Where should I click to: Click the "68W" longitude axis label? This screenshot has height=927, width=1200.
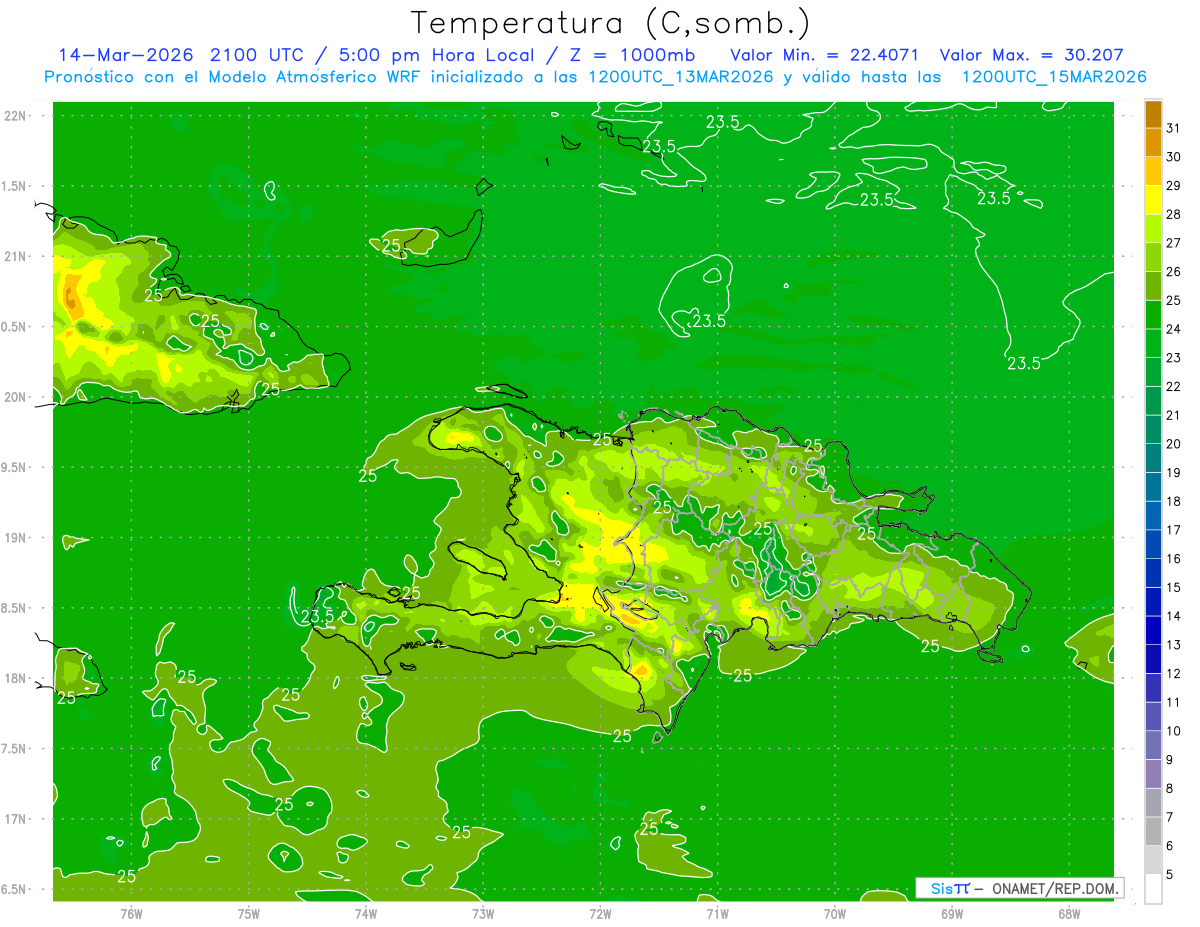pos(1069,913)
